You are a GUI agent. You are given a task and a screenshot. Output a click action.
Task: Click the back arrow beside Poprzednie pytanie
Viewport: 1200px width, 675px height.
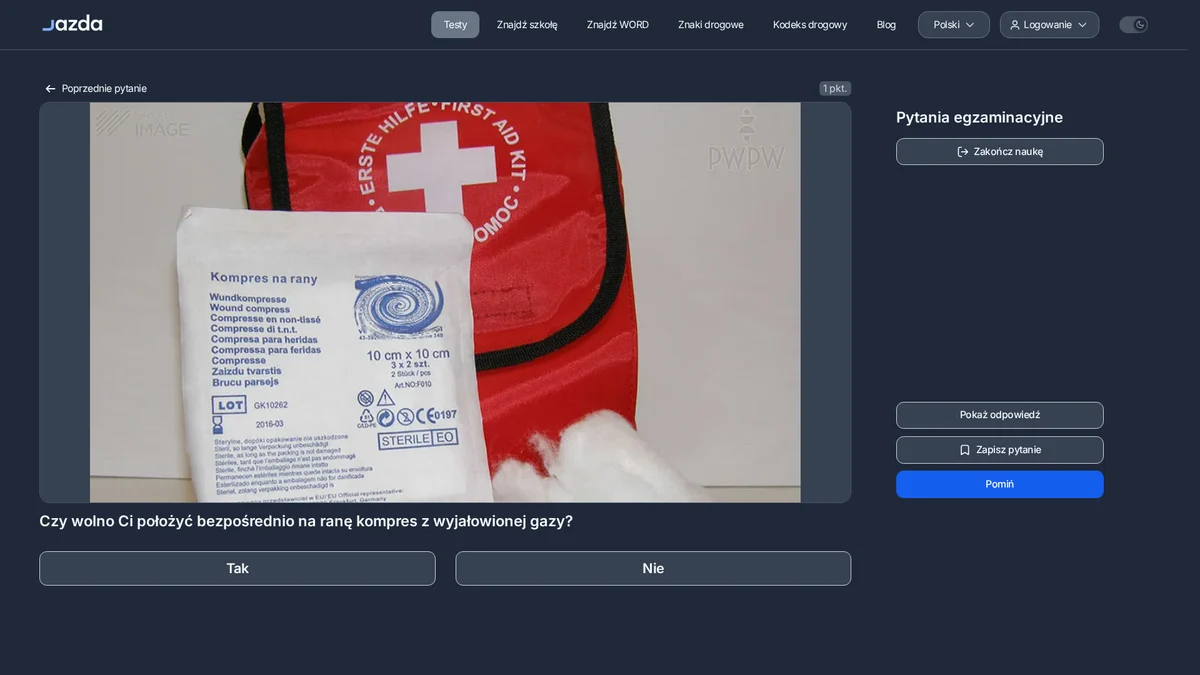50,89
